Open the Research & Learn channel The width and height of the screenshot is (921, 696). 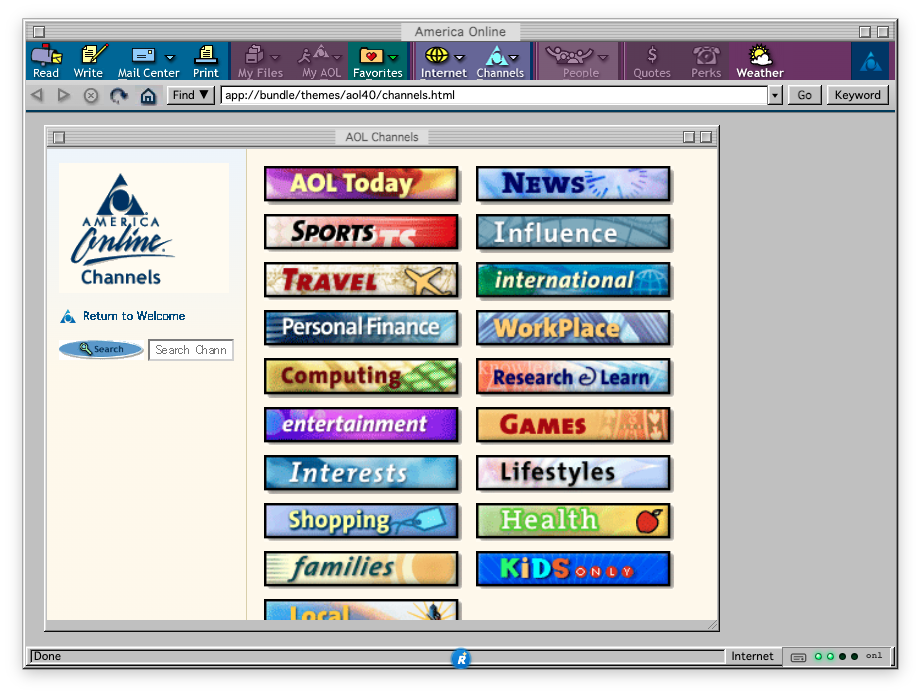point(573,376)
